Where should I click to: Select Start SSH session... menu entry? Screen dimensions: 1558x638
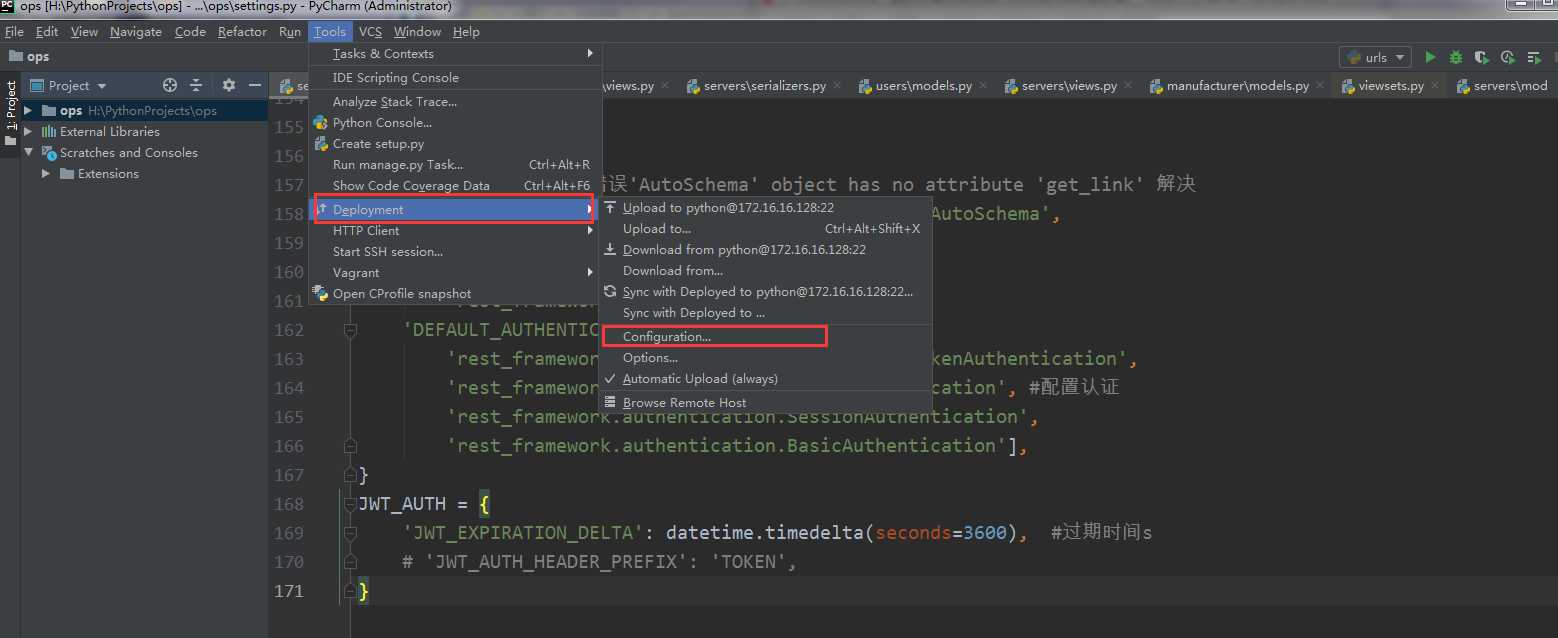(454, 251)
